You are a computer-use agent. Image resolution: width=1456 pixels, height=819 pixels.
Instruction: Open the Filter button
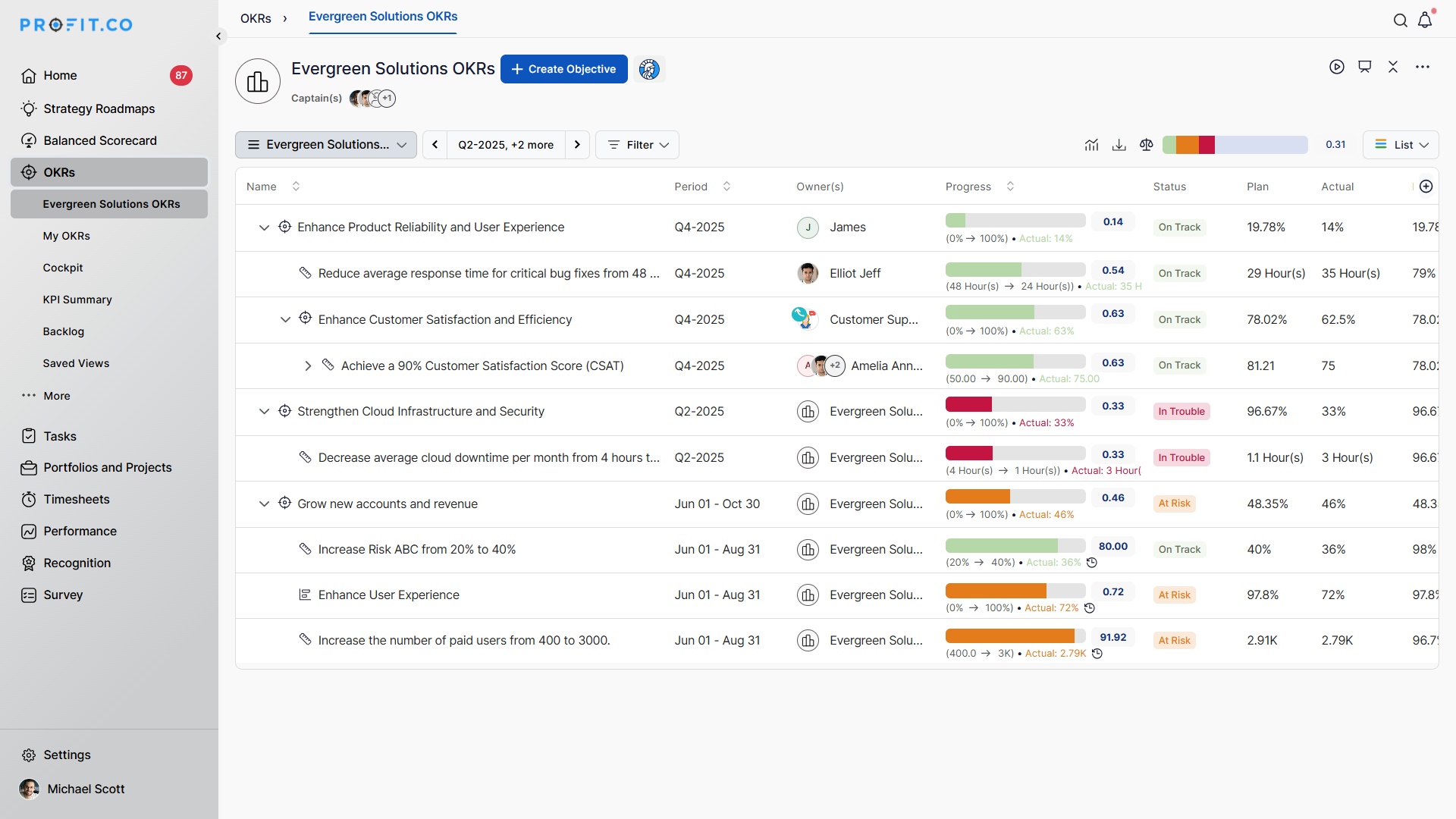pyautogui.click(x=637, y=145)
